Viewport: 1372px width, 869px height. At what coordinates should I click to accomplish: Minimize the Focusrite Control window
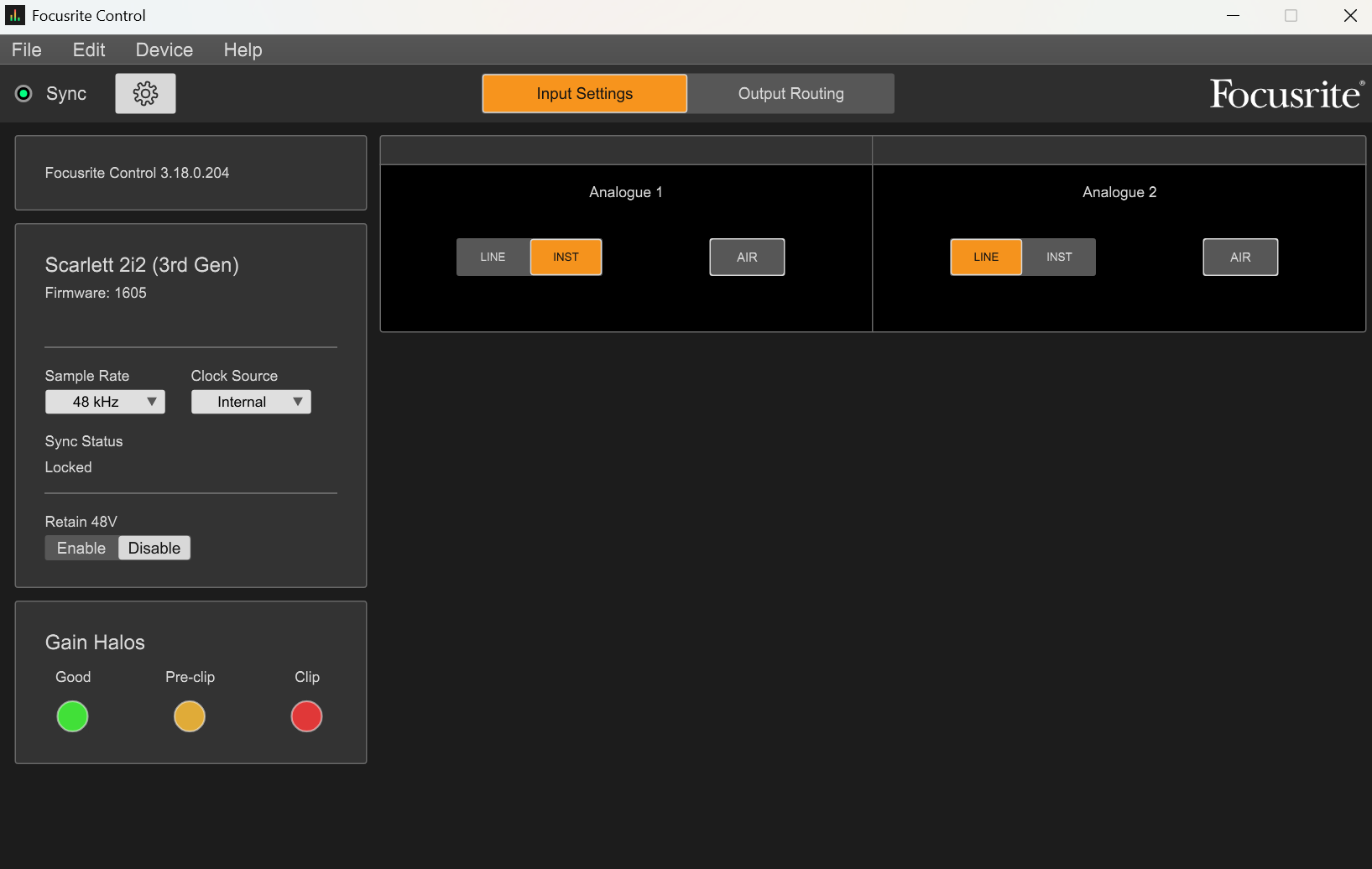click(1233, 15)
